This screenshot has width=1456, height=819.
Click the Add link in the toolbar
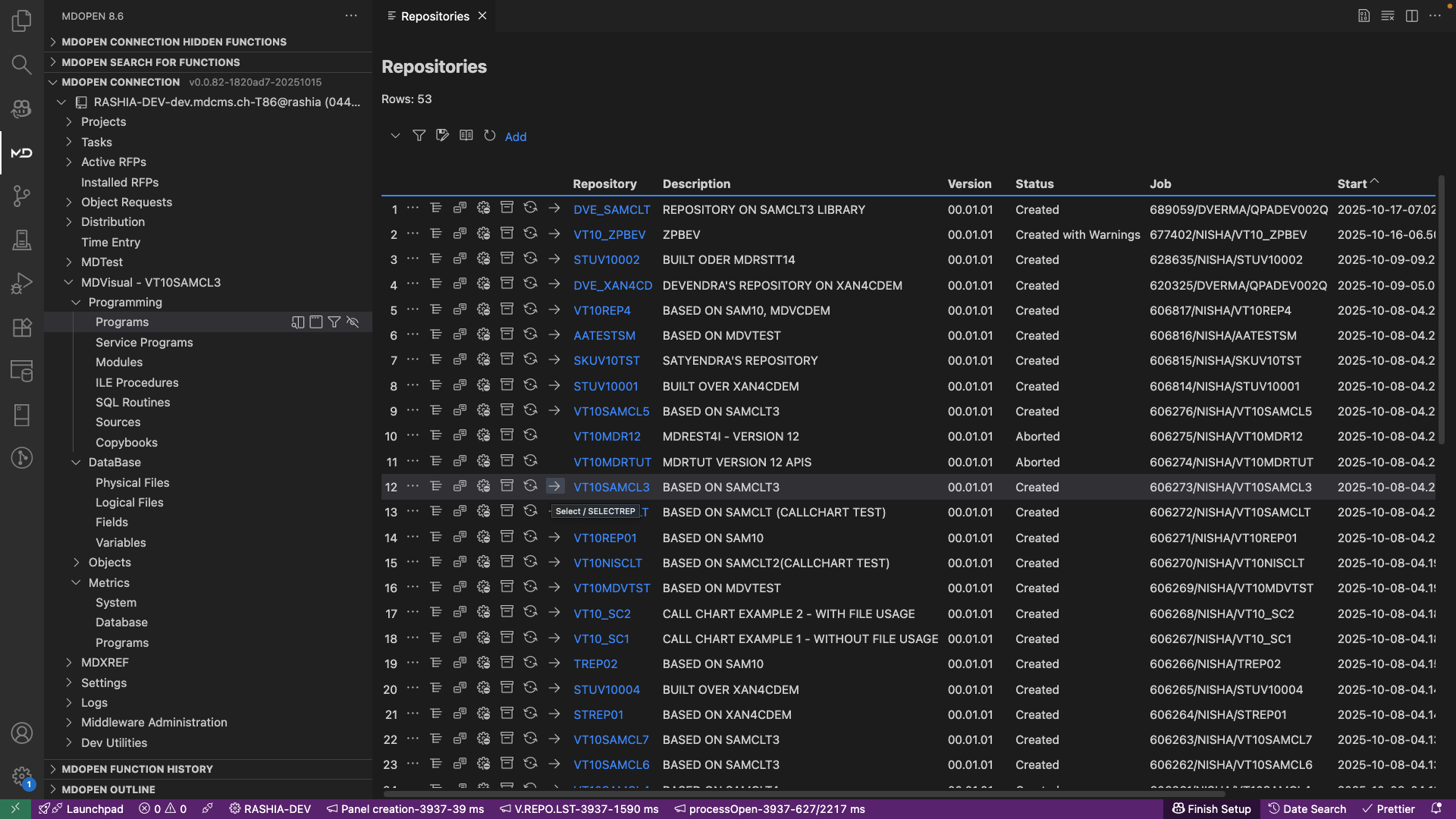point(516,136)
